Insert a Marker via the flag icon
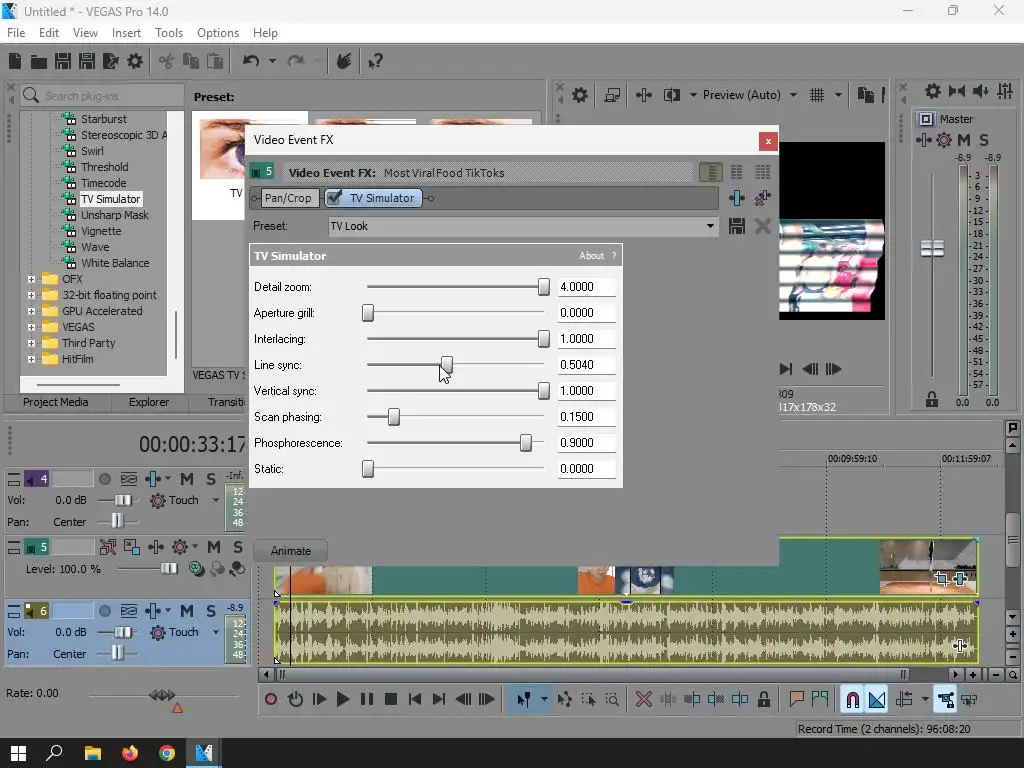This screenshot has height=768, width=1024. click(796, 699)
